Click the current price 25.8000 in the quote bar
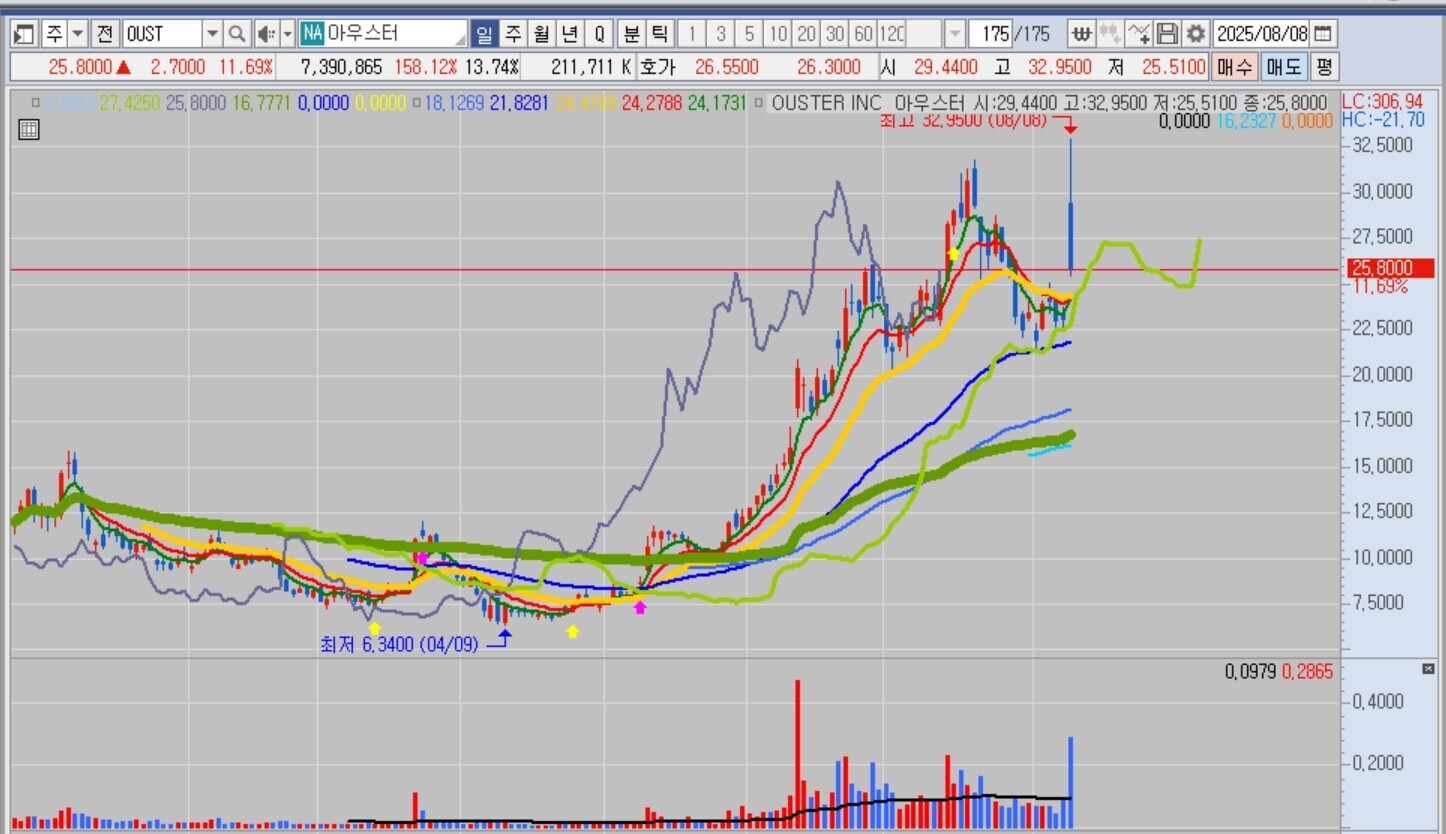1446x834 pixels. point(81,68)
